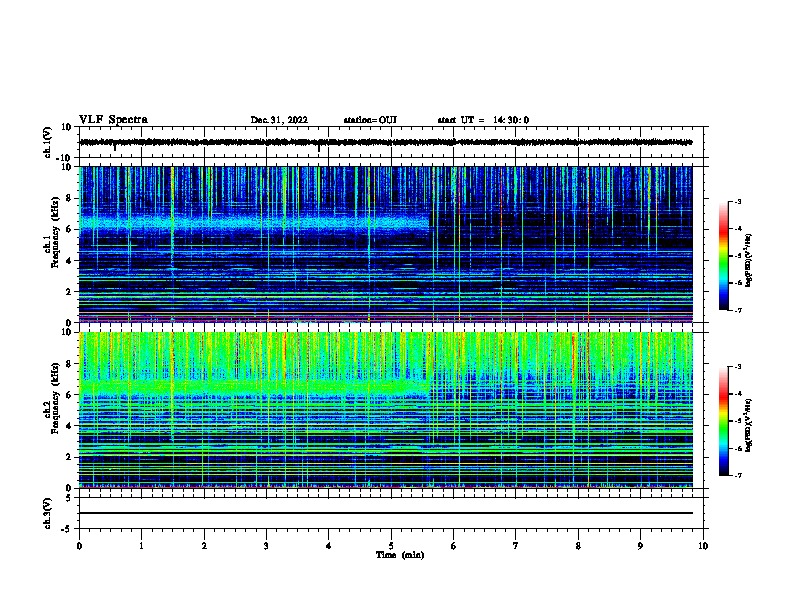This screenshot has width=792, height=612.
Task: Click the ch.1 voltage waveform trace
Action: click(386, 142)
